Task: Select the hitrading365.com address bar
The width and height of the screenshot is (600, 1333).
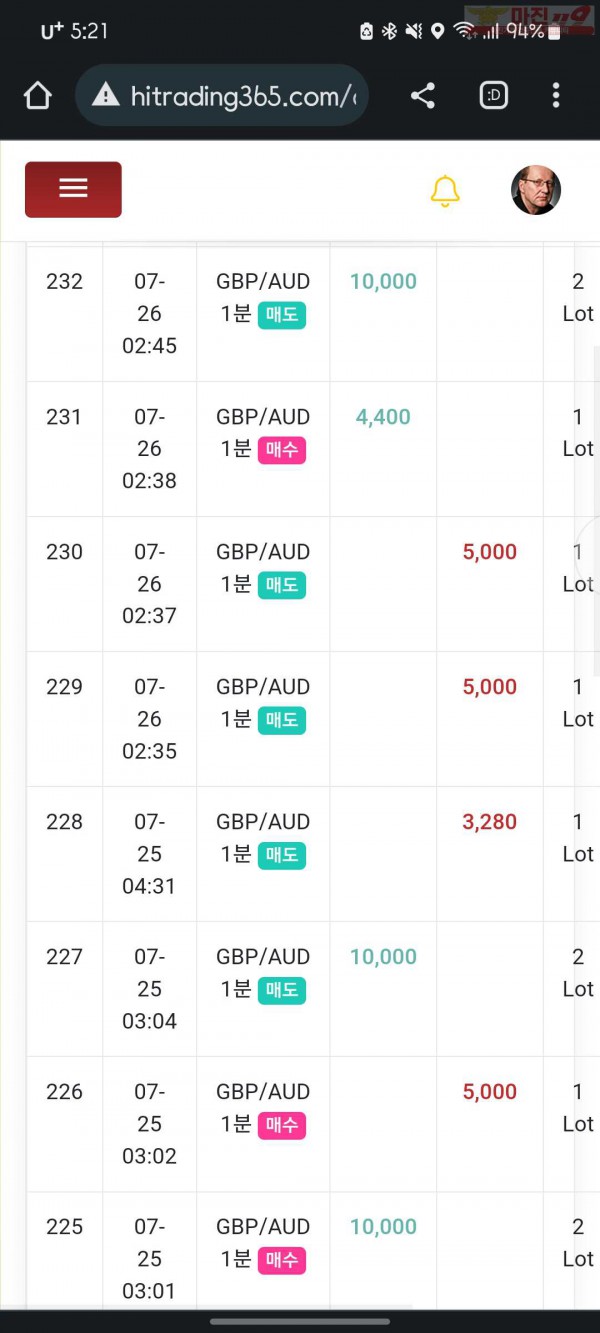Action: [x=222, y=96]
